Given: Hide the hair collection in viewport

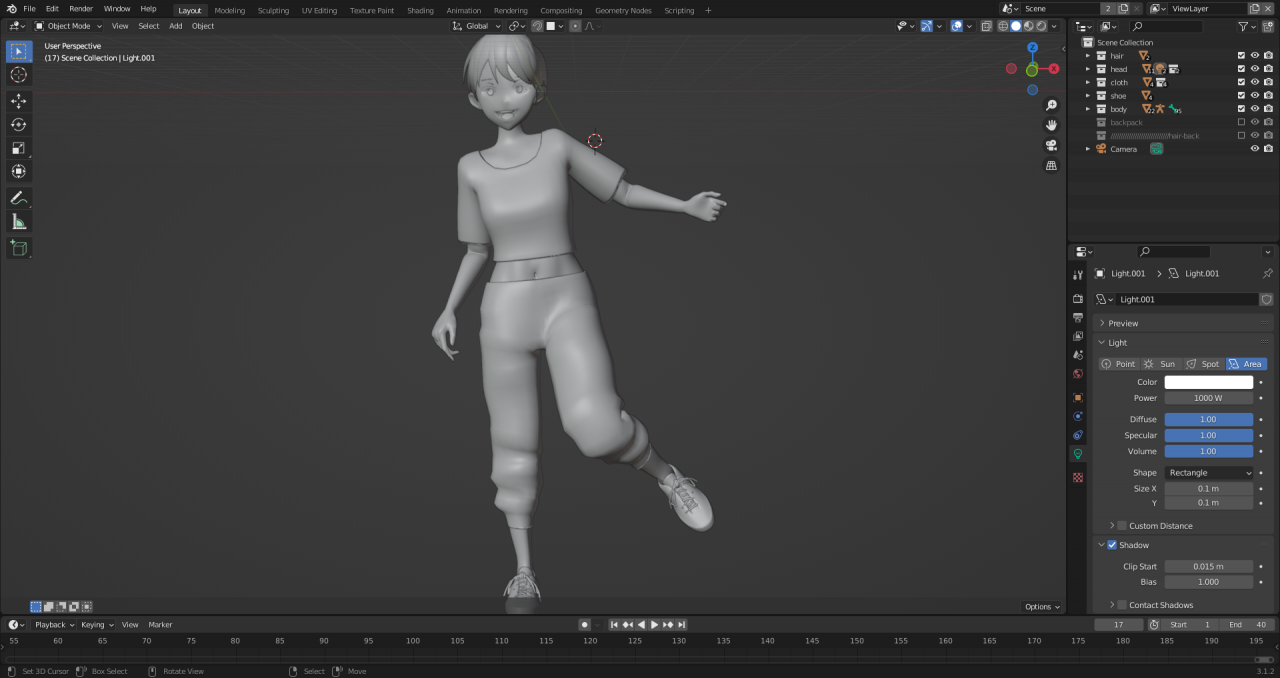Looking at the screenshot, I should [x=1255, y=56].
